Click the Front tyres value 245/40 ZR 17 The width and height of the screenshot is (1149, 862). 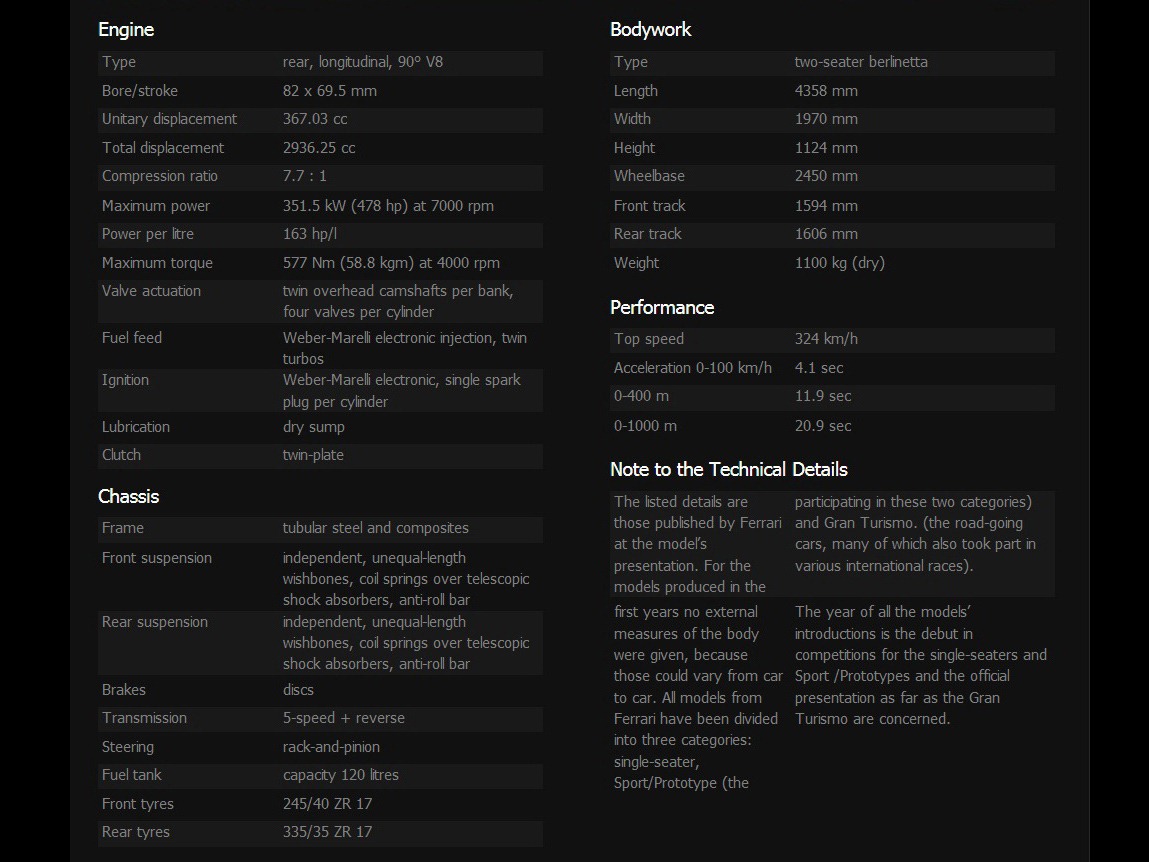click(x=327, y=804)
